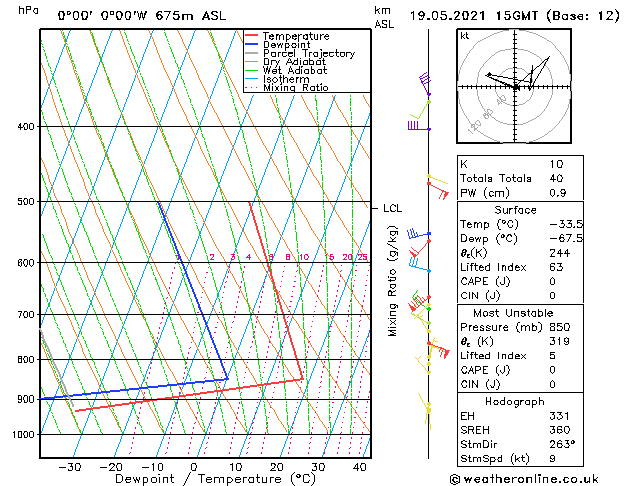
Task: Click the LCL marker label
Action: pyautogui.click(x=392, y=209)
